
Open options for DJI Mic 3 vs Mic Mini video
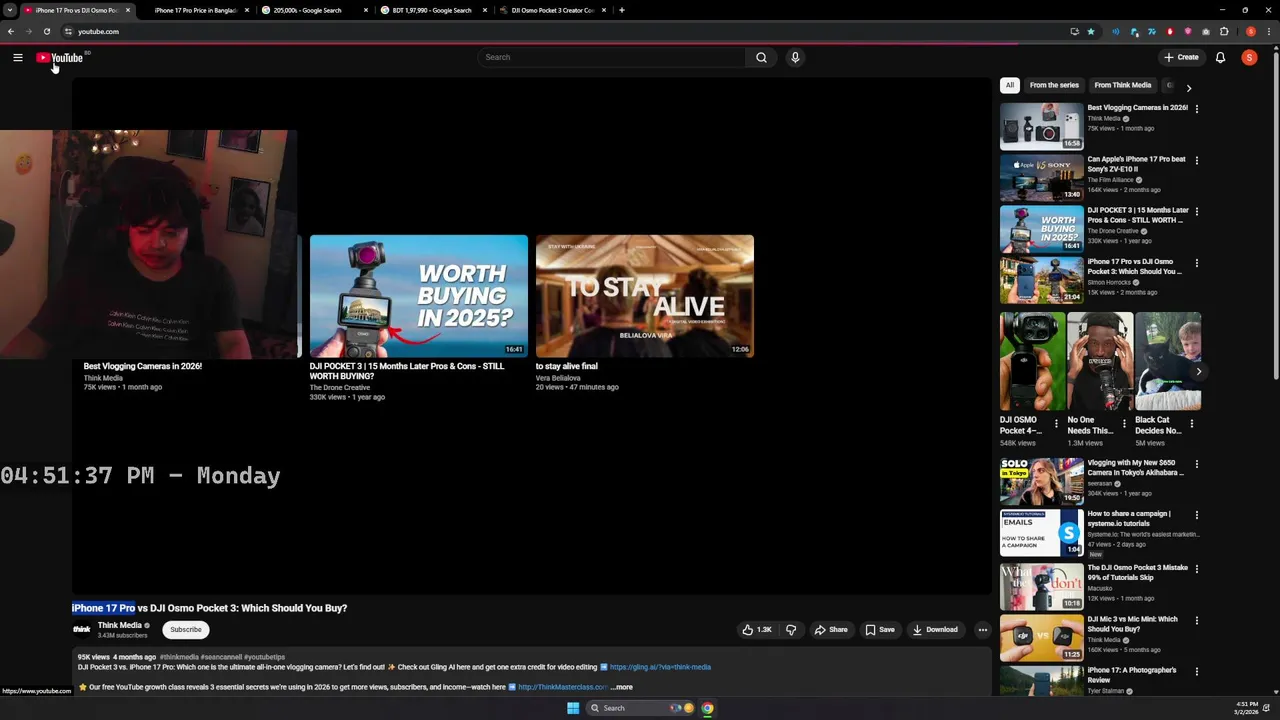pyautogui.click(x=1196, y=620)
